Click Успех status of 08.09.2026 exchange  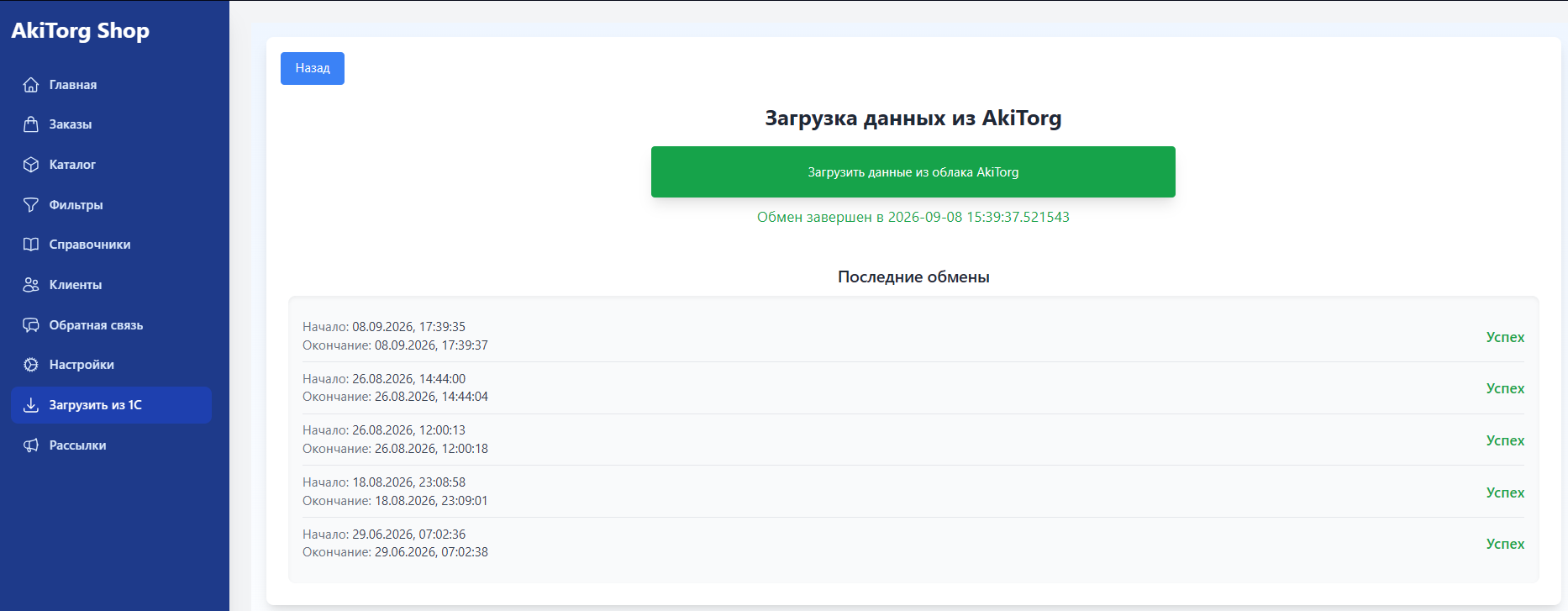tap(1505, 337)
